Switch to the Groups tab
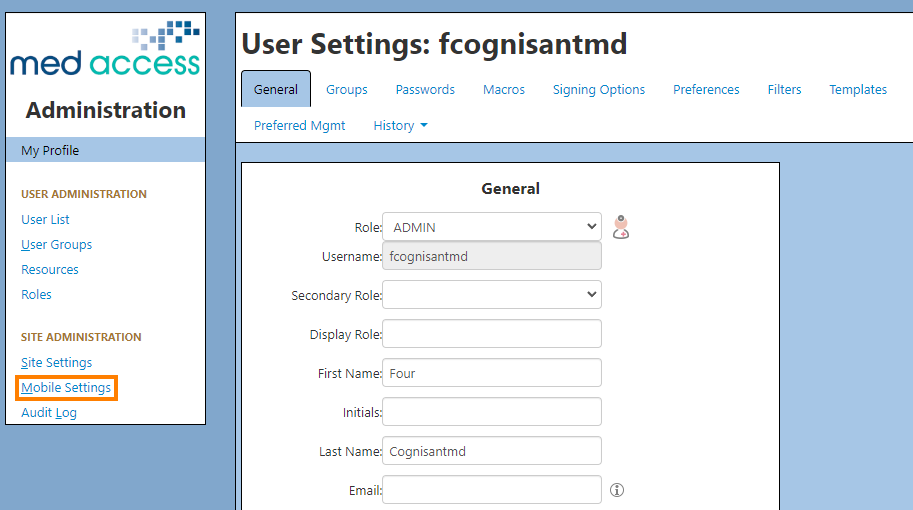Image resolution: width=913 pixels, height=510 pixels. (x=346, y=90)
